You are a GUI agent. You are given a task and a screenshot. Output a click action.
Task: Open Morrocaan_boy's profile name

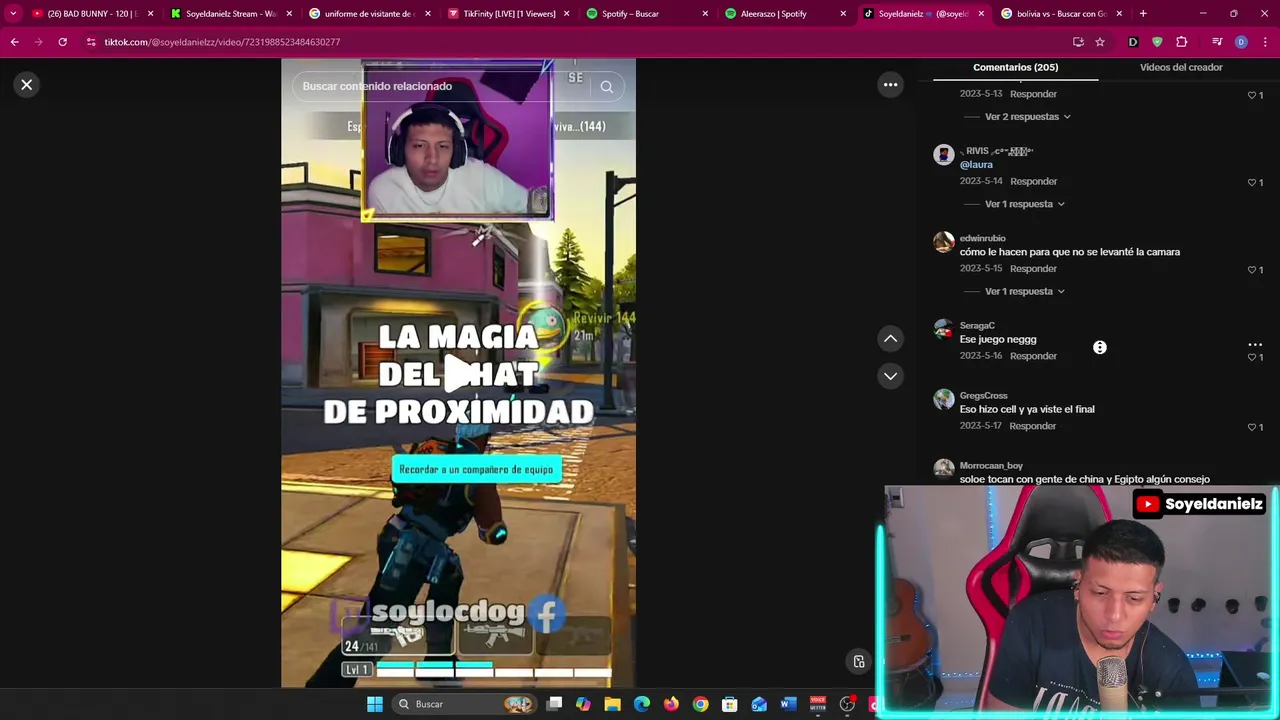(991, 465)
